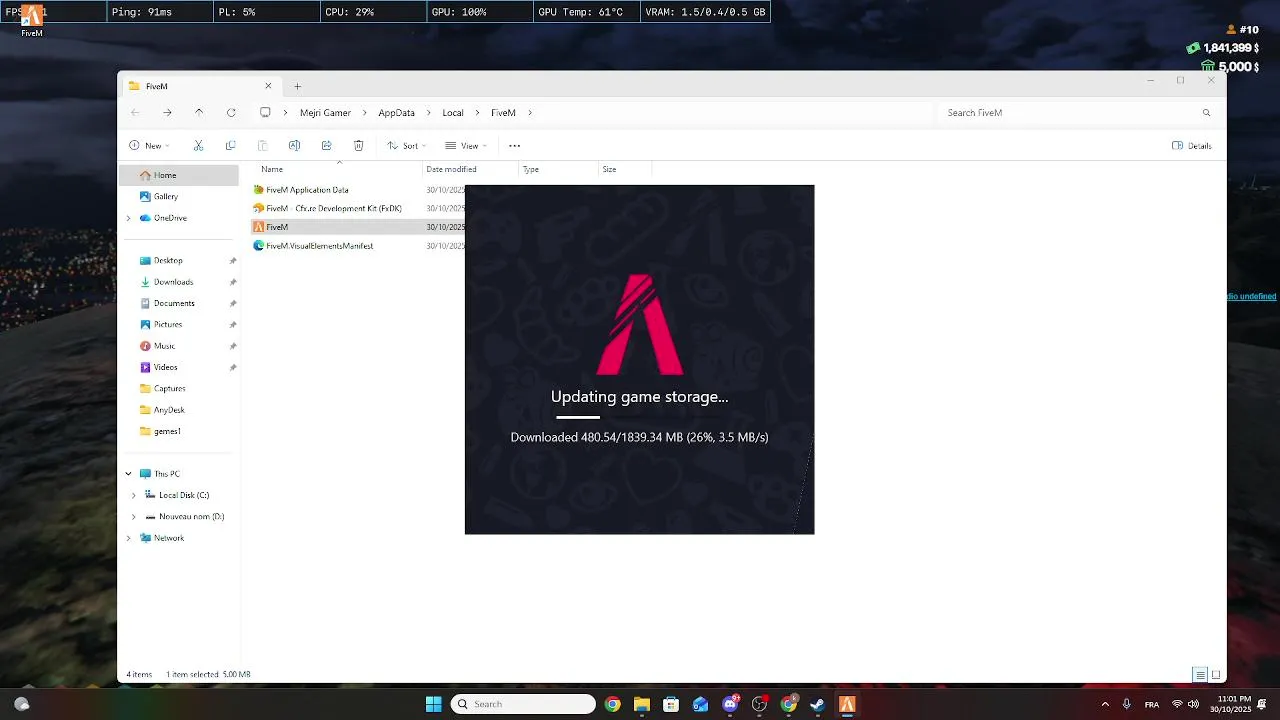Viewport: 1280px width, 720px height.
Task: Expand the OneDrive tree node
Action: coord(128,218)
